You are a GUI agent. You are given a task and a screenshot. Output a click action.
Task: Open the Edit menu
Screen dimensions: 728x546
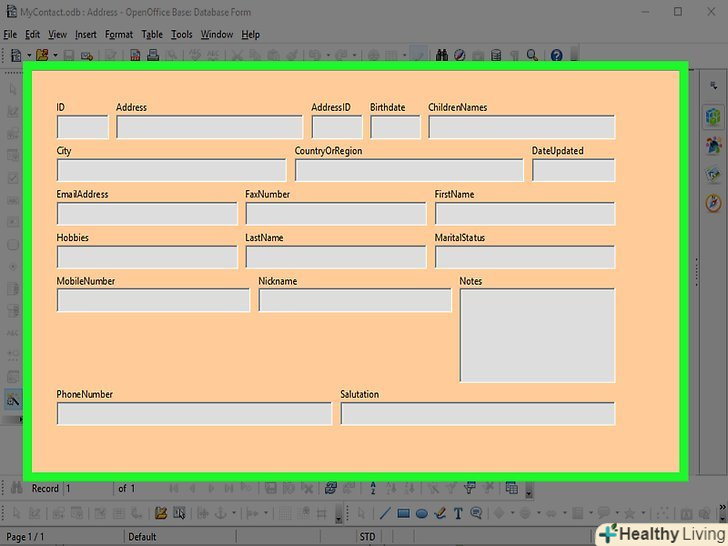pyautogui.click(x=32, y=34)
